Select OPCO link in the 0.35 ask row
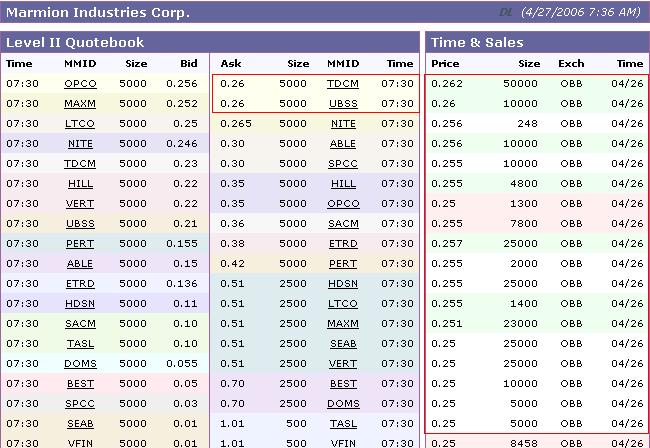Screen dimensions: 650x448 [343, 204]
